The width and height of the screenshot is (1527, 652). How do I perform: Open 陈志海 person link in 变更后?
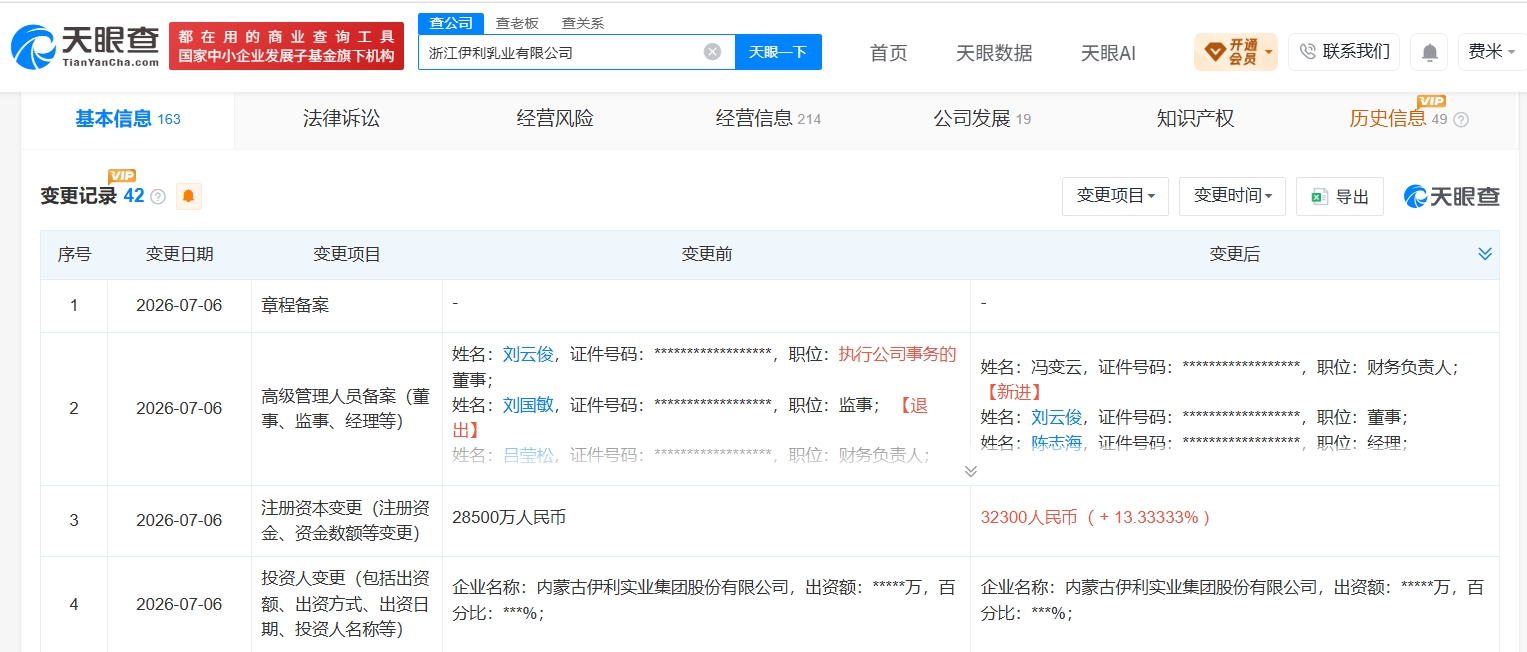[1057, 443]
